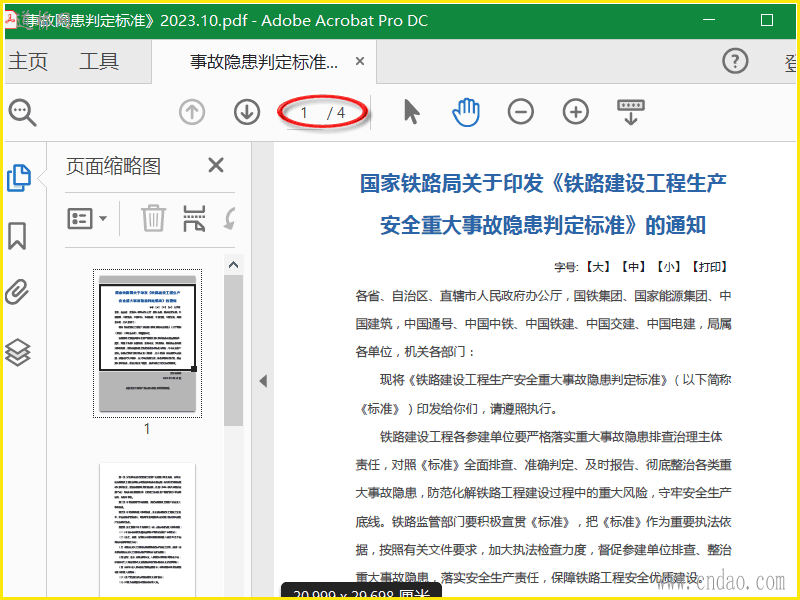The image size is (800, 600).
Task: Toggle the page thumbnails panel icon
Action: [x=19, y=178]
